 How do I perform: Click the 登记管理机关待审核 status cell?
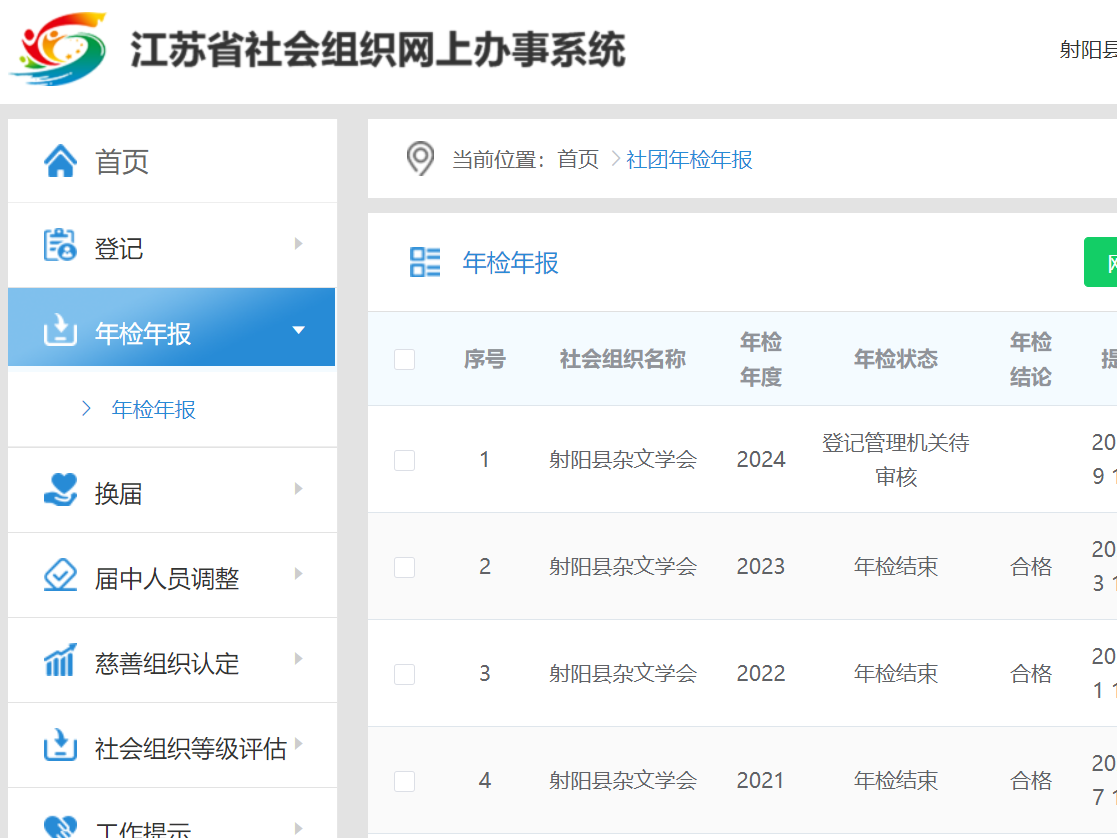click(895, 460)
